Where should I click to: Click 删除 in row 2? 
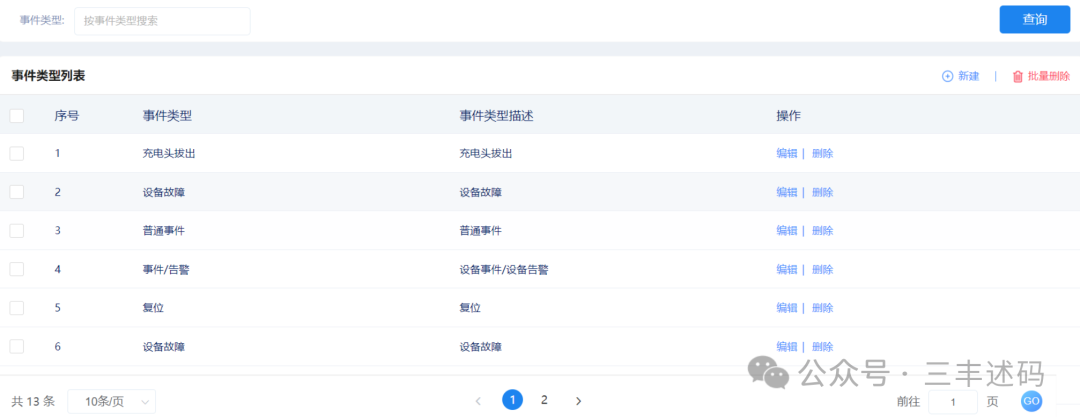pyautogui.click(x=822, y=192)
